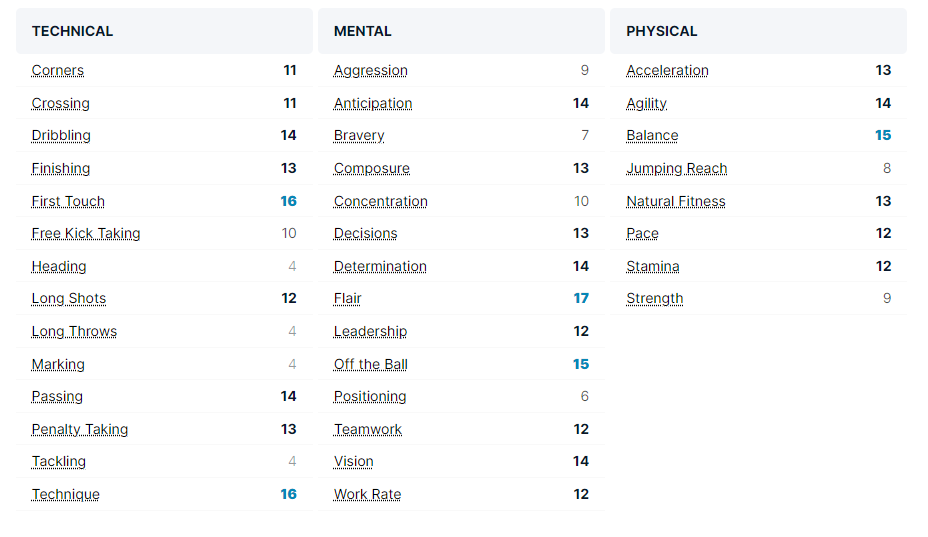Screen dimensions: 928x537
Task: Click the Work Rate link
Action: [x=367, y=494]
